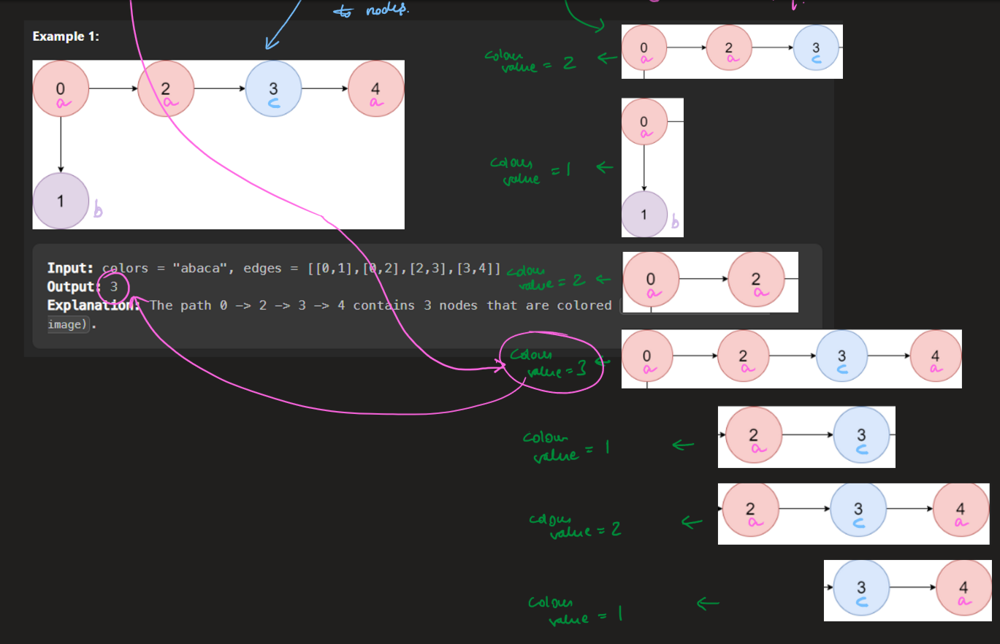Click the purple node 1 in Example 1 graph
This screenshot has height=644, width=1000.
point(61,200)
